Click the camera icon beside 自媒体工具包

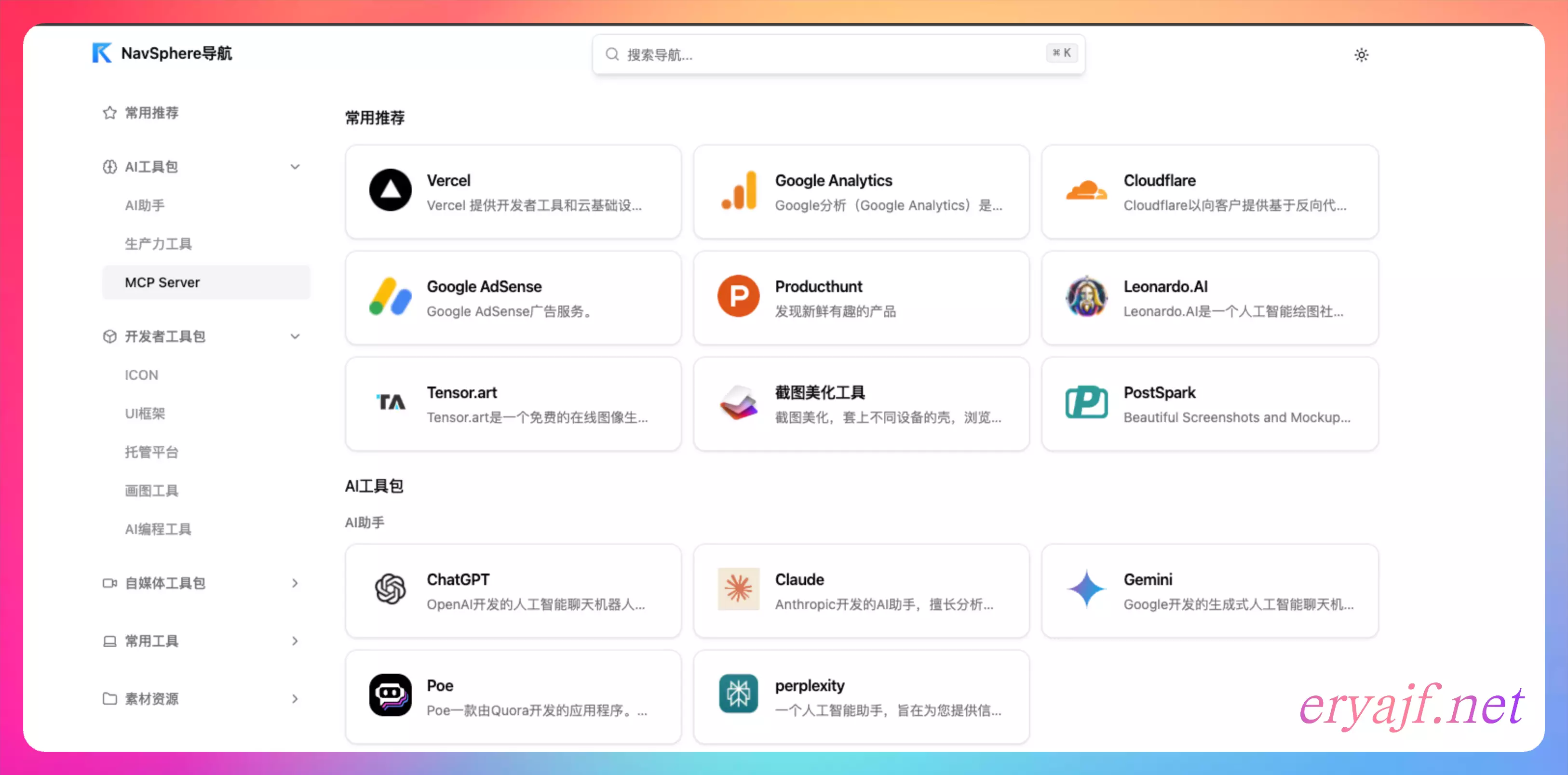109,583
